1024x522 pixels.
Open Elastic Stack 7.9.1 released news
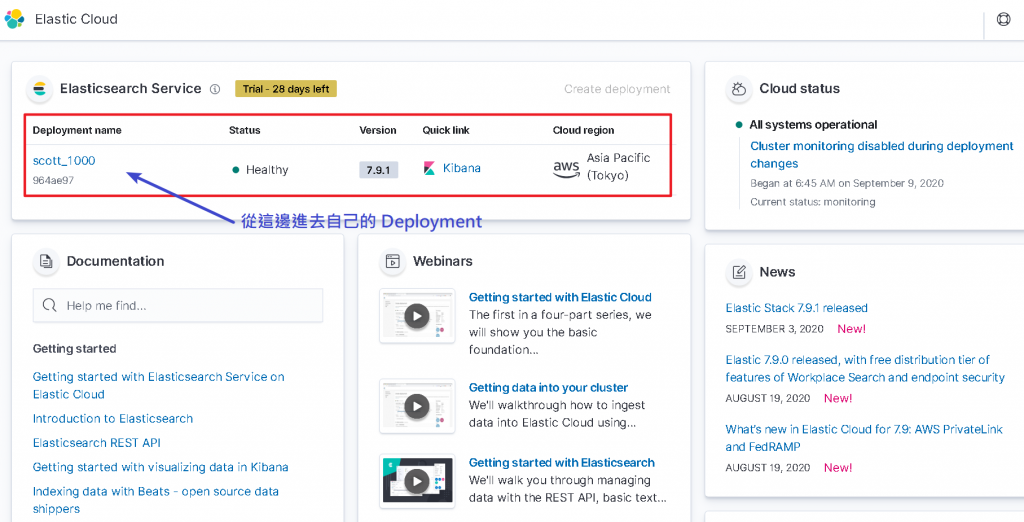(x=797, y=308)
